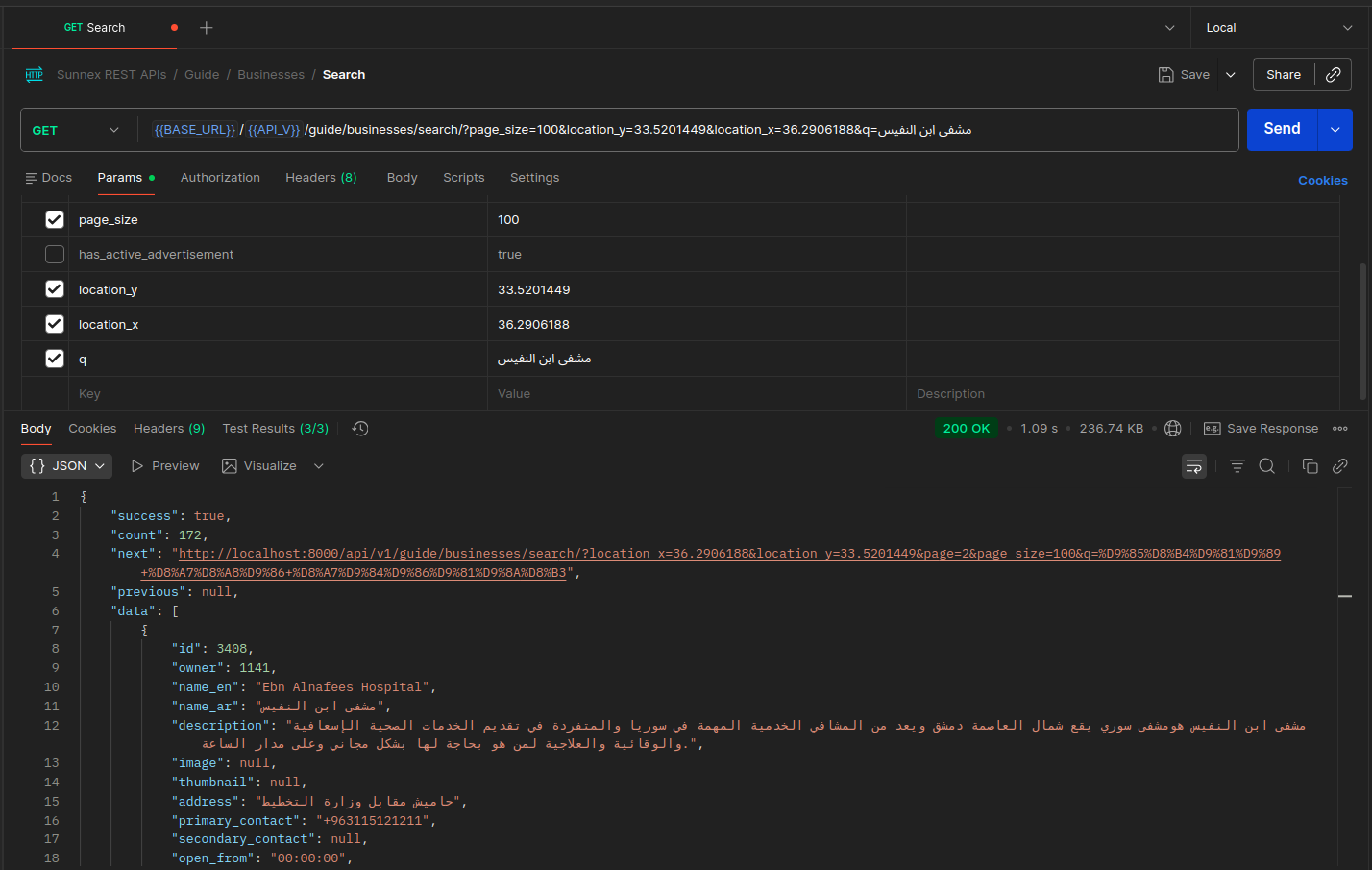Enable the has_active_advertisement parameter
Screen dimensions: 1372x870
click(55, 255)
